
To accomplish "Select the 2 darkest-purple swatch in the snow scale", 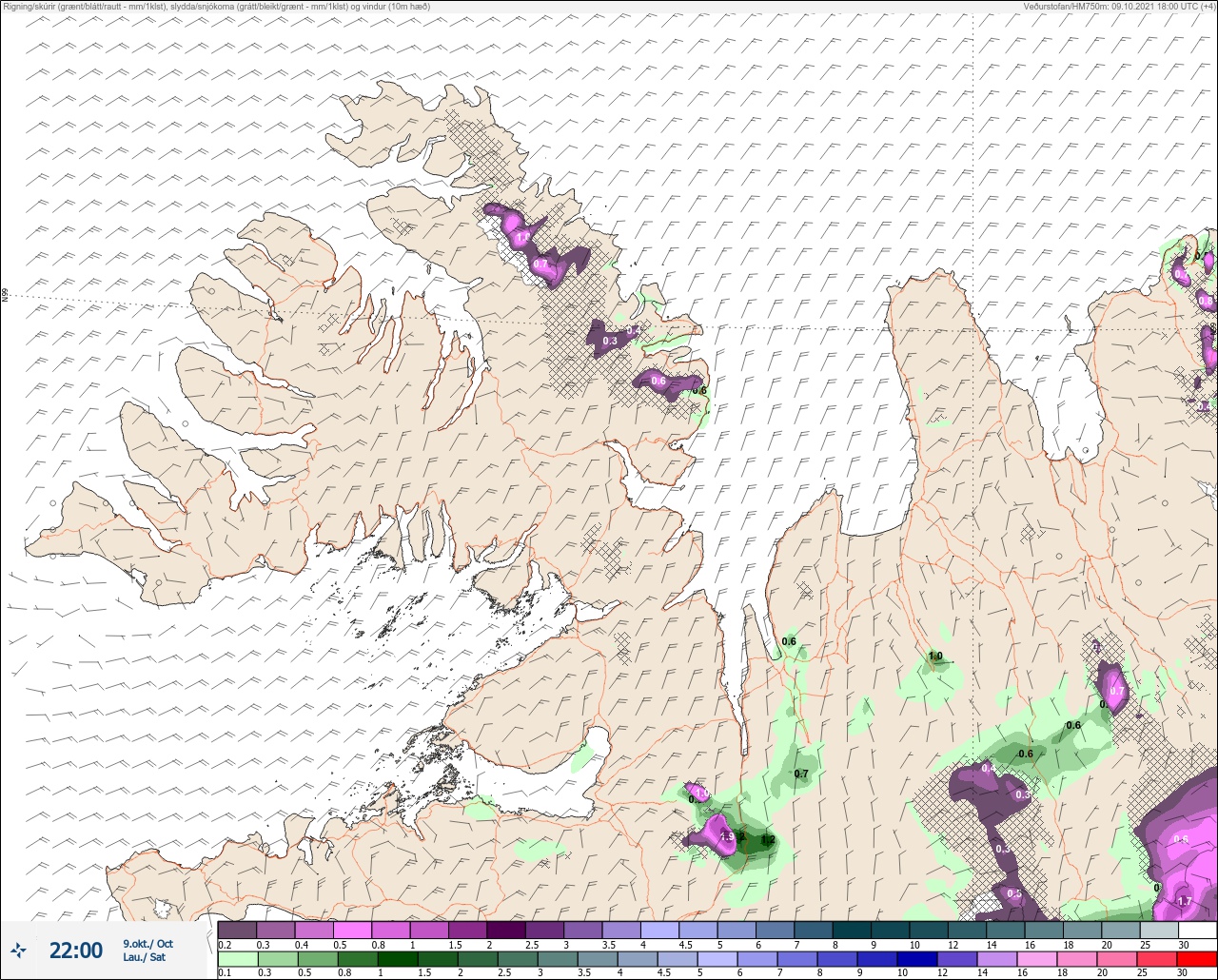I will (x=506, y=930).
